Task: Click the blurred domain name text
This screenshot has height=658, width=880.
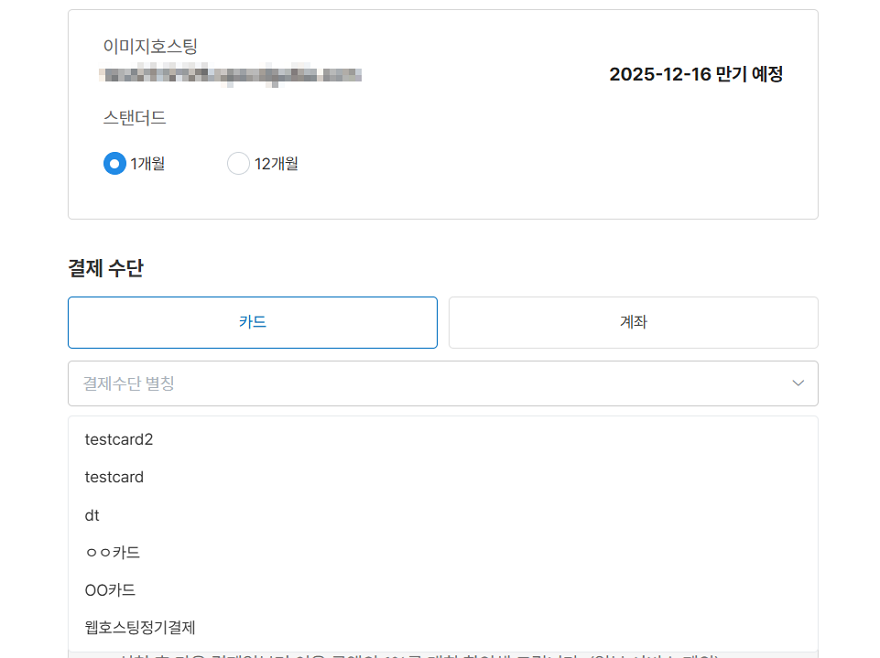Action: [230, 74]
